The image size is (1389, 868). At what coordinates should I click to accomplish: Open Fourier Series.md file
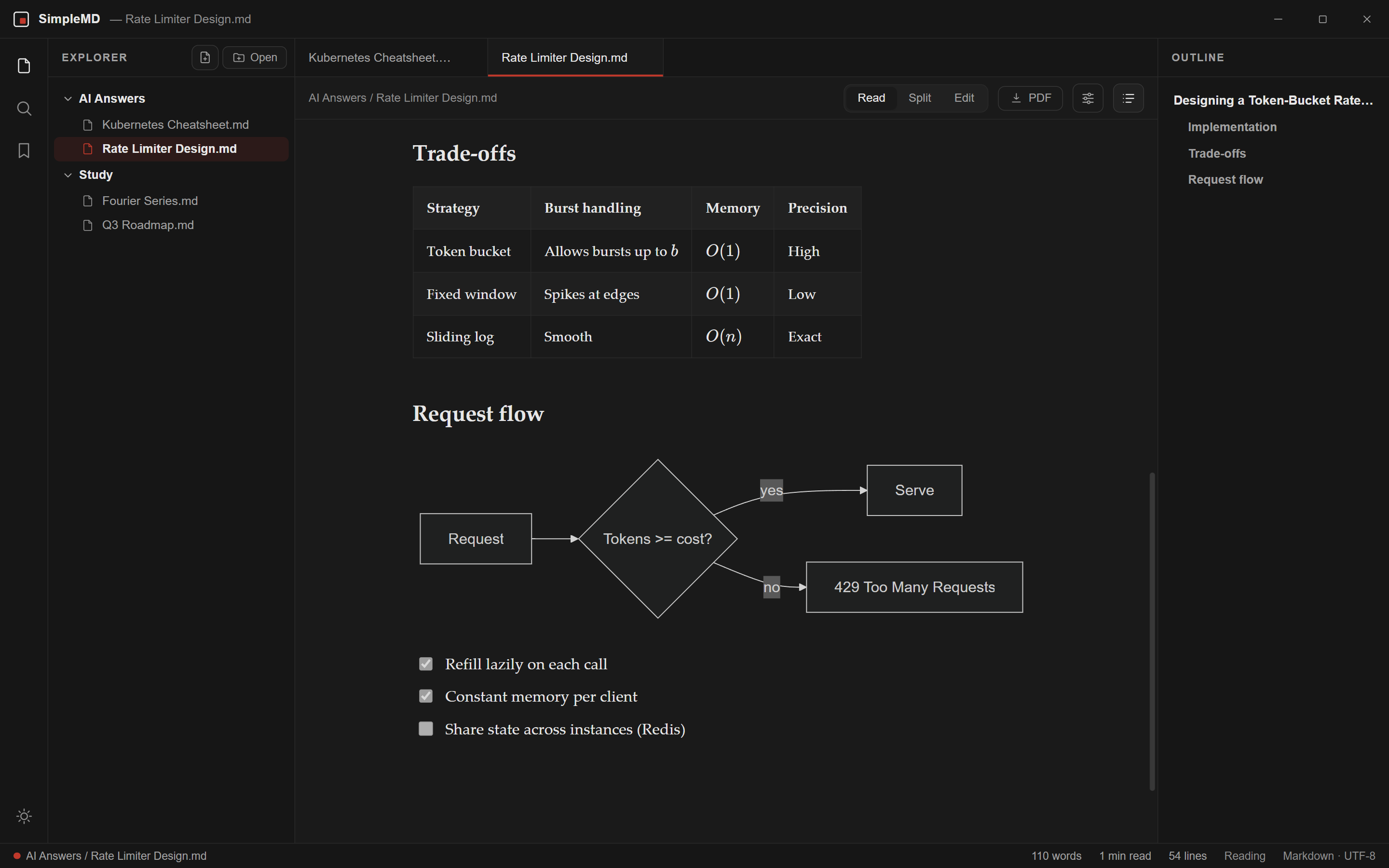pyautogui.click(x=171, y=201)
